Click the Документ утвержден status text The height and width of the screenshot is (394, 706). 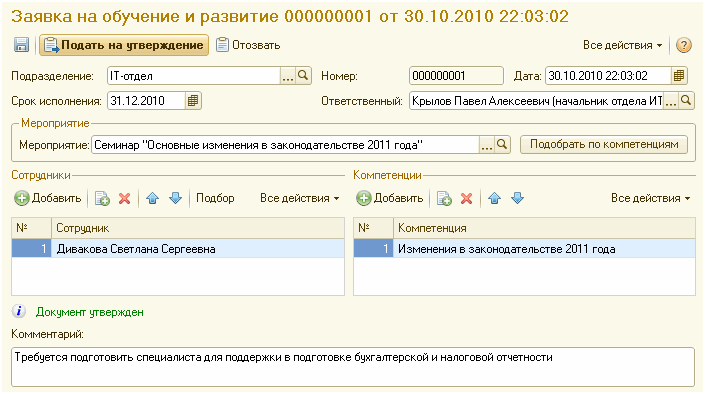(x=90, y=312)
